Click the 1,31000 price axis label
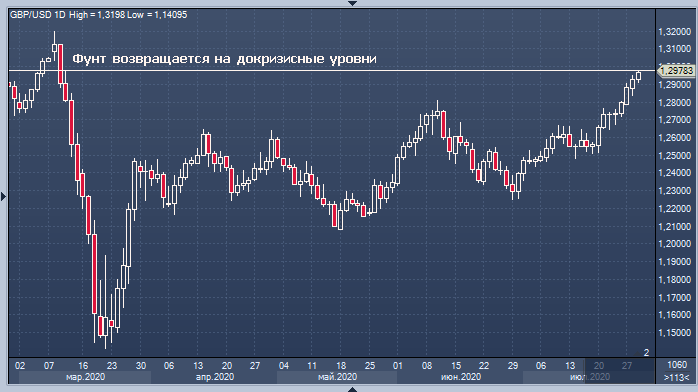 [674, 48]
